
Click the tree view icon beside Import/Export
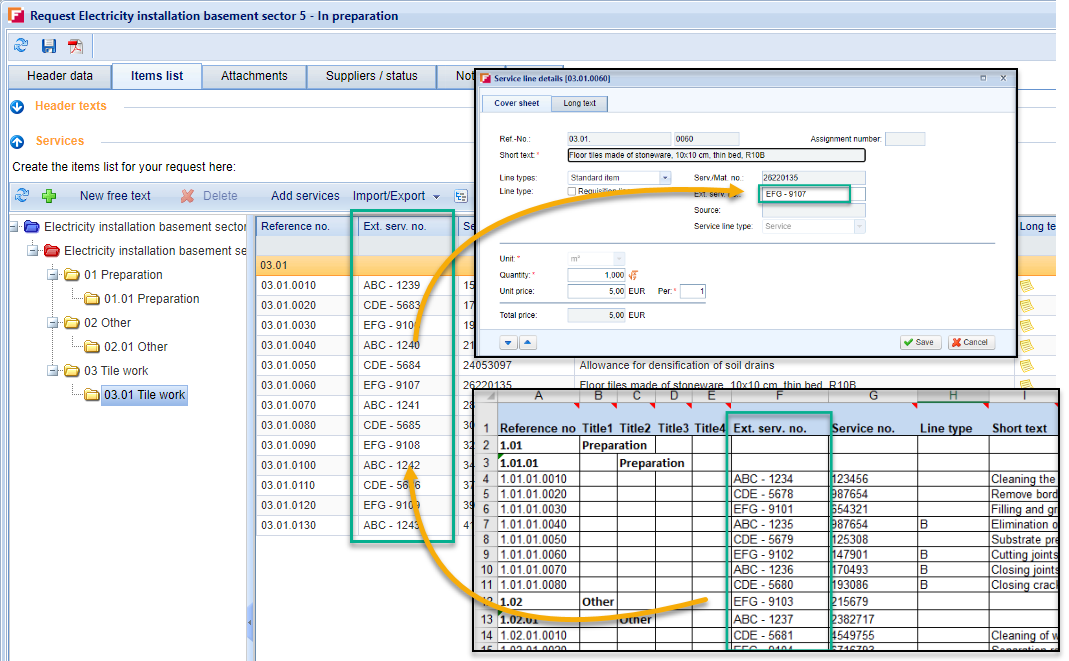(461, 196)
